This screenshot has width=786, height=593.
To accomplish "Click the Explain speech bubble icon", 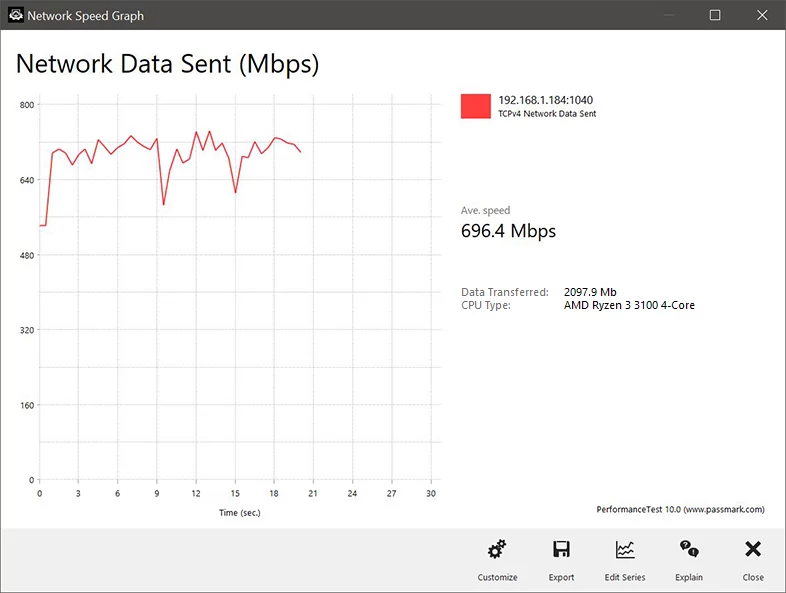I will (689, 548).
